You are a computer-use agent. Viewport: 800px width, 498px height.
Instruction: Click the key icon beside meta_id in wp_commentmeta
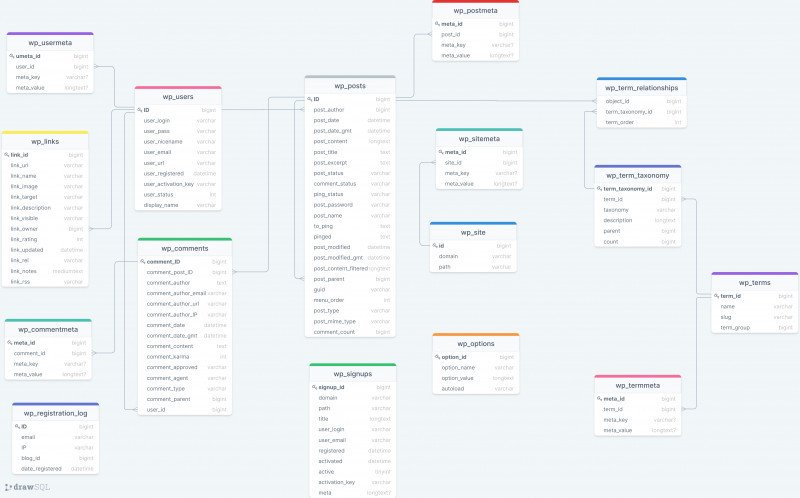(10, 343)
